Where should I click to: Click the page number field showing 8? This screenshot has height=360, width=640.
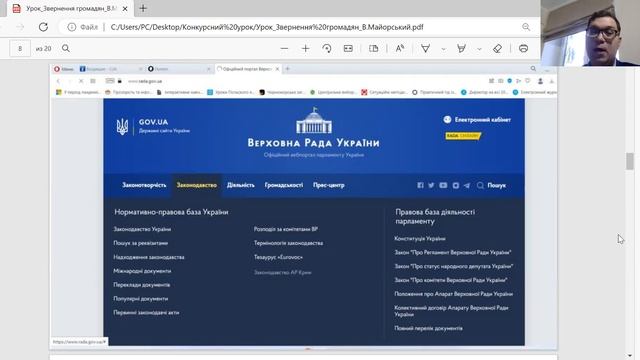click(20, 49)
